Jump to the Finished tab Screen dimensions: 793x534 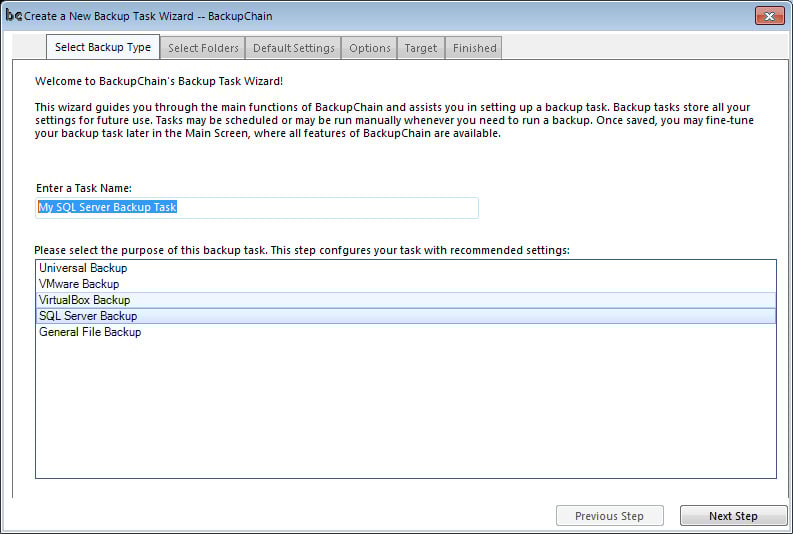[x=473, y=48]
